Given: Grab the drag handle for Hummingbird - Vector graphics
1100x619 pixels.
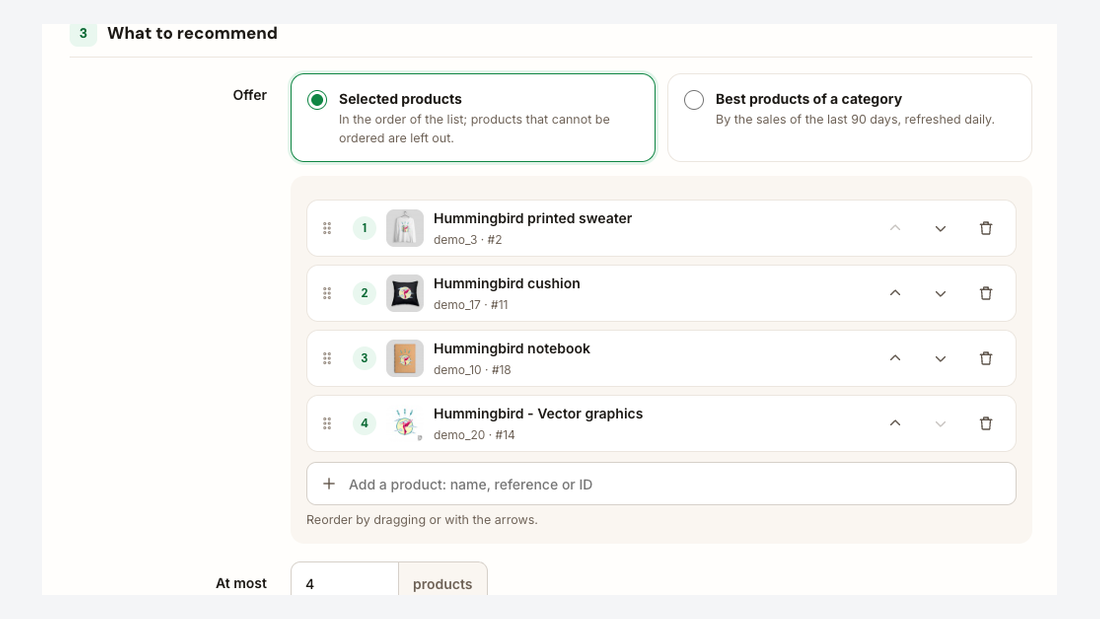Looking at the screenshot, I should click(x=327, y=423).
